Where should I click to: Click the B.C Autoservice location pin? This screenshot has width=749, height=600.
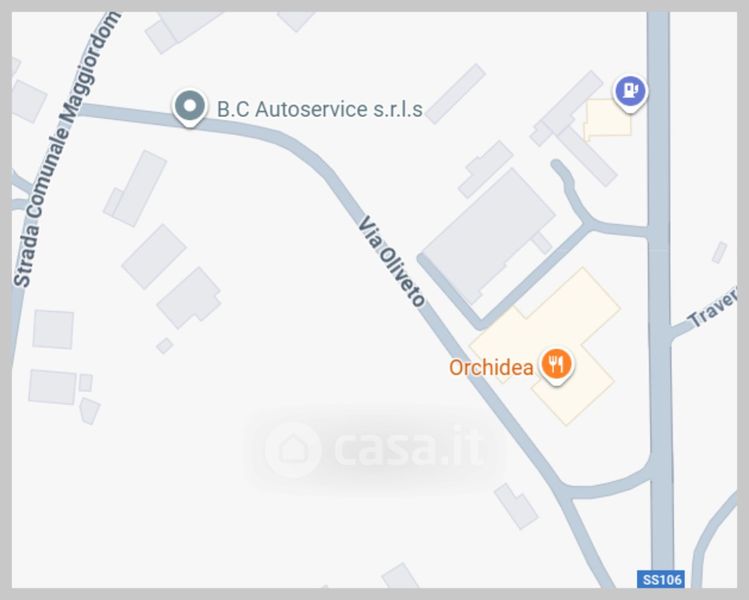[190, 108]
